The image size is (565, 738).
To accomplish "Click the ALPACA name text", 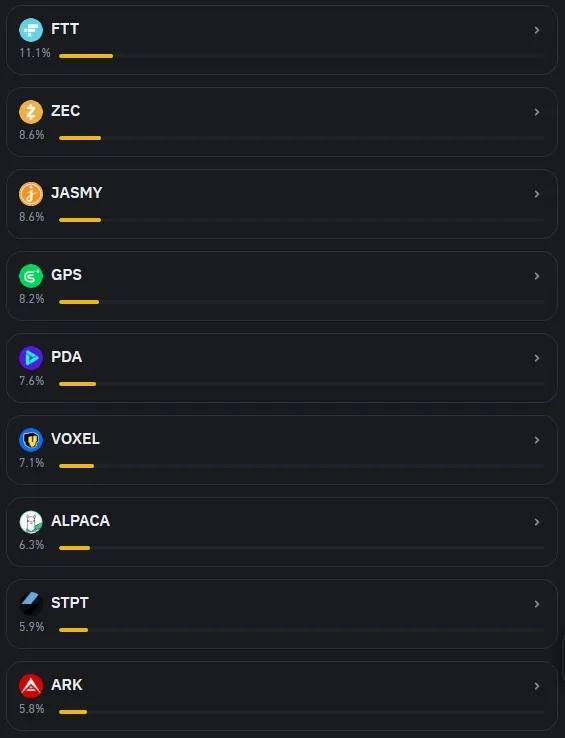I will (81, 521).
